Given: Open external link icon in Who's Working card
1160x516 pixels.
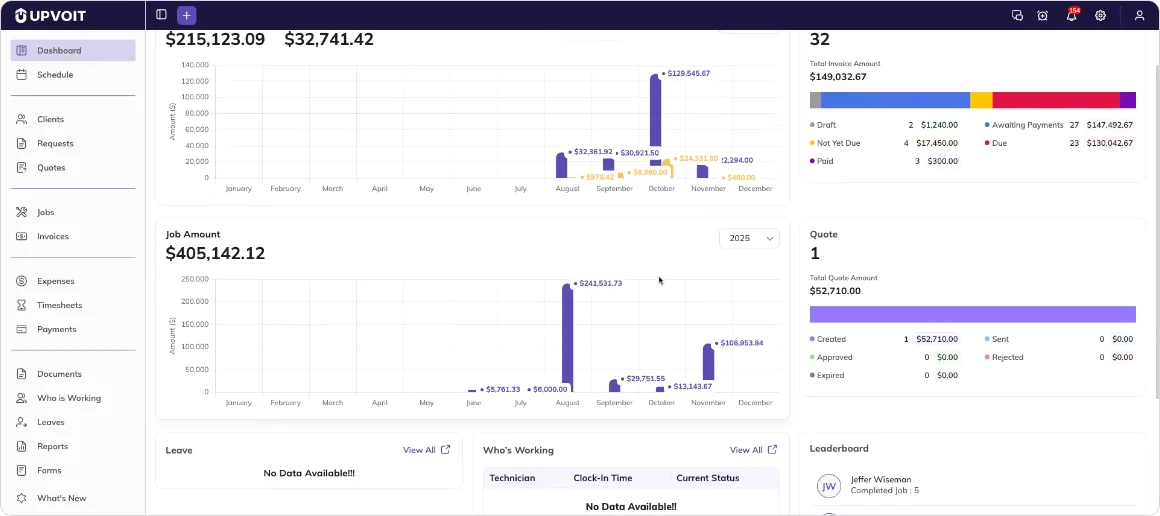Looking at the screenshot, I should (772, 449).
